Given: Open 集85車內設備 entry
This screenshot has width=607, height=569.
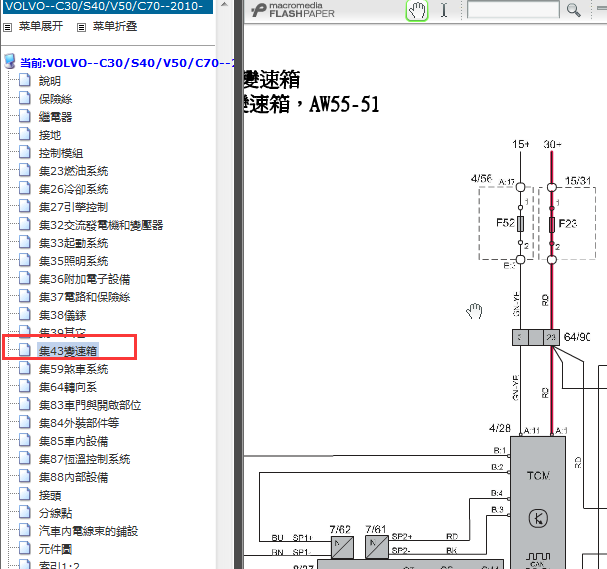Looking at the screenshot, I should pos(73,441).
